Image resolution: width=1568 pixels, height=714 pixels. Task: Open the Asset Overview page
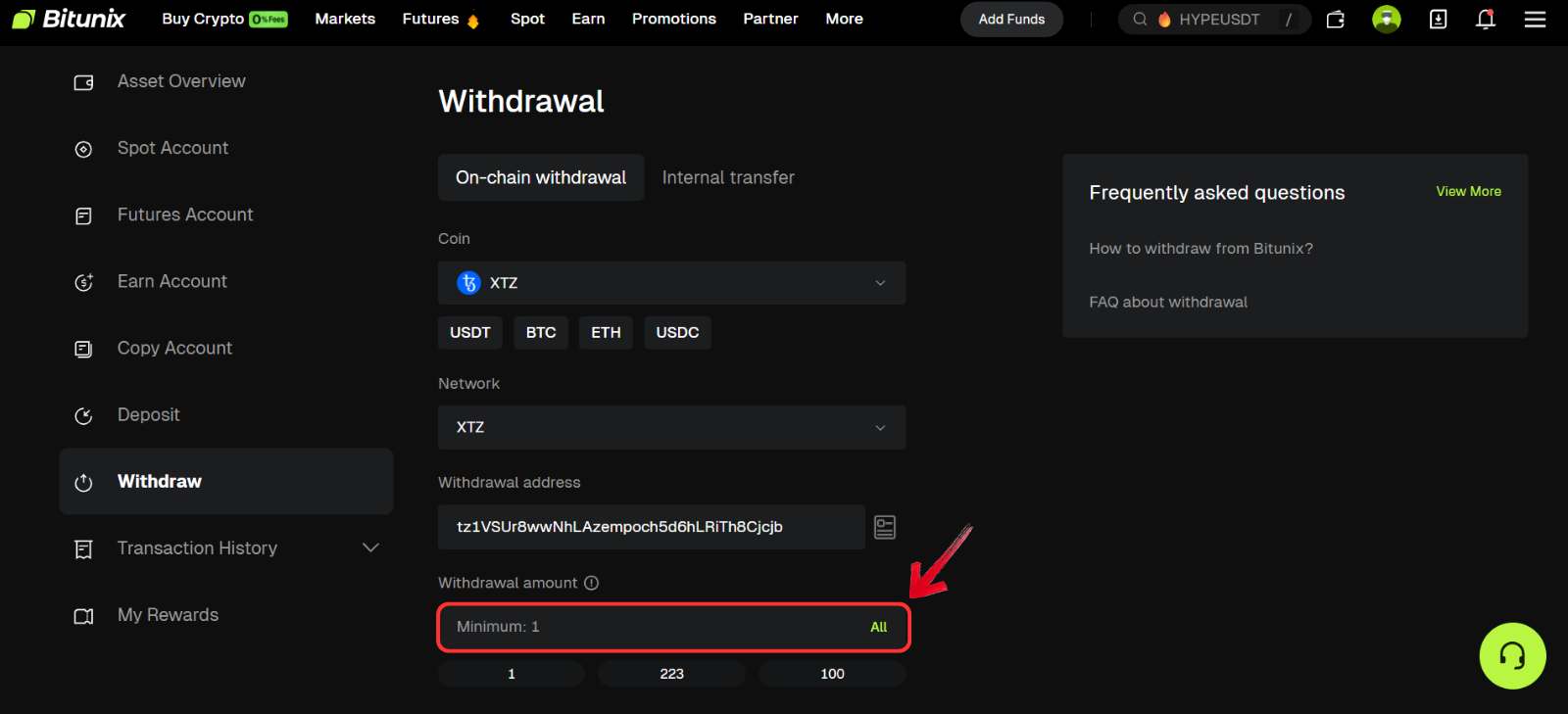tap(181, 81)
